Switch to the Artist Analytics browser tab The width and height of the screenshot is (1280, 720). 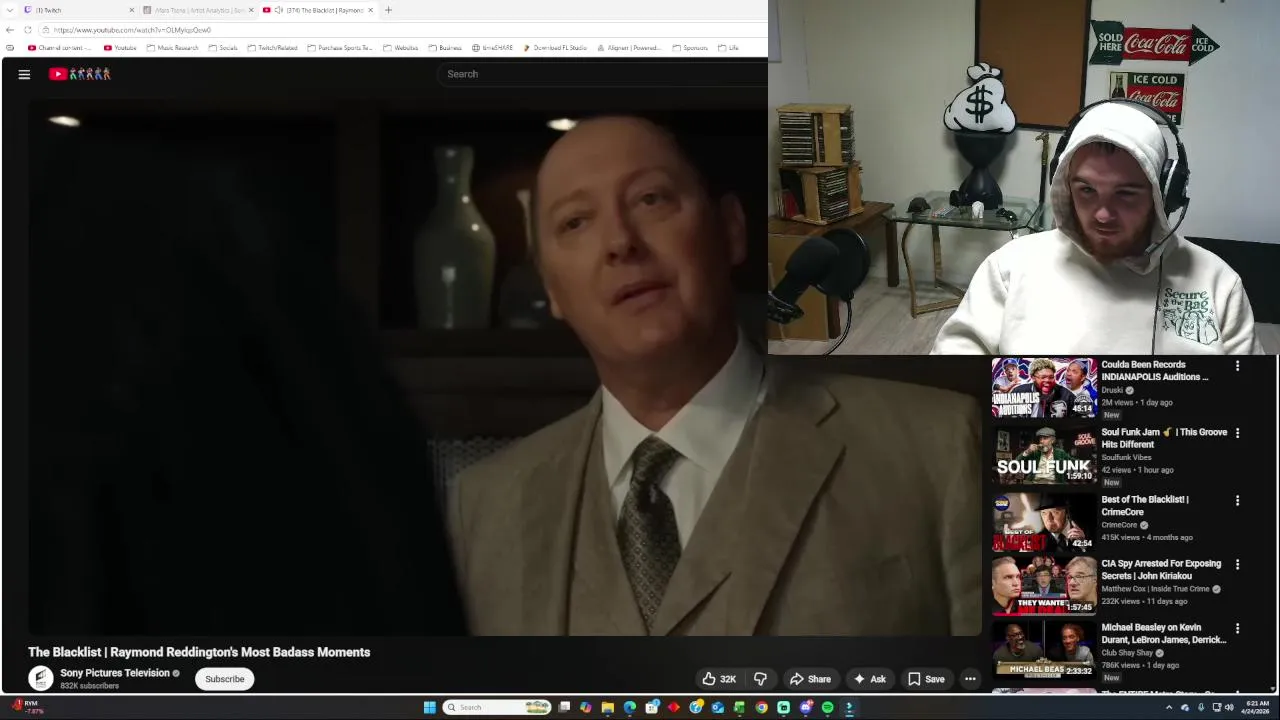[x=198, y=10]
